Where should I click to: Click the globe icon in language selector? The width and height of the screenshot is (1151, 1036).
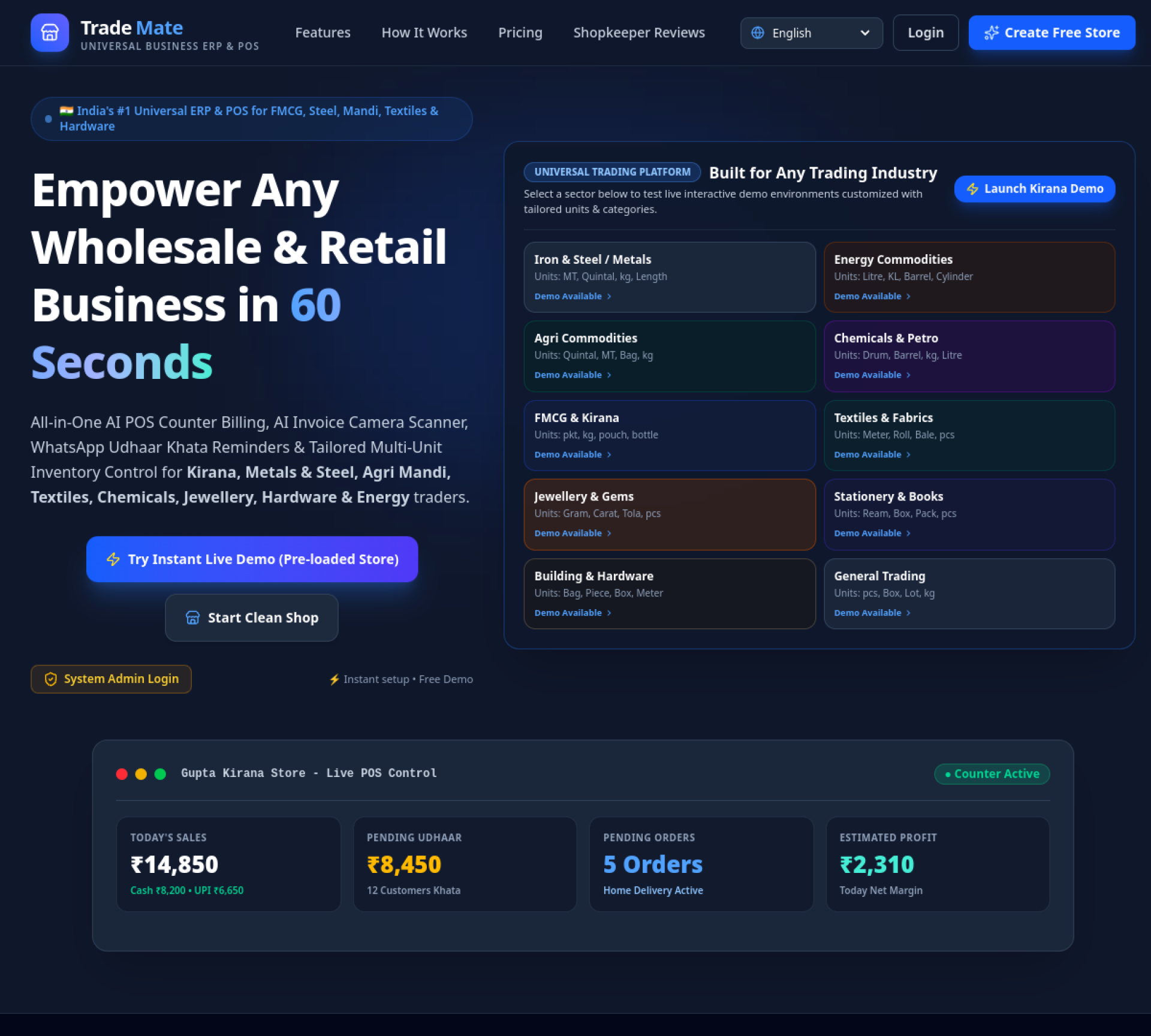(x=758, y=32)
